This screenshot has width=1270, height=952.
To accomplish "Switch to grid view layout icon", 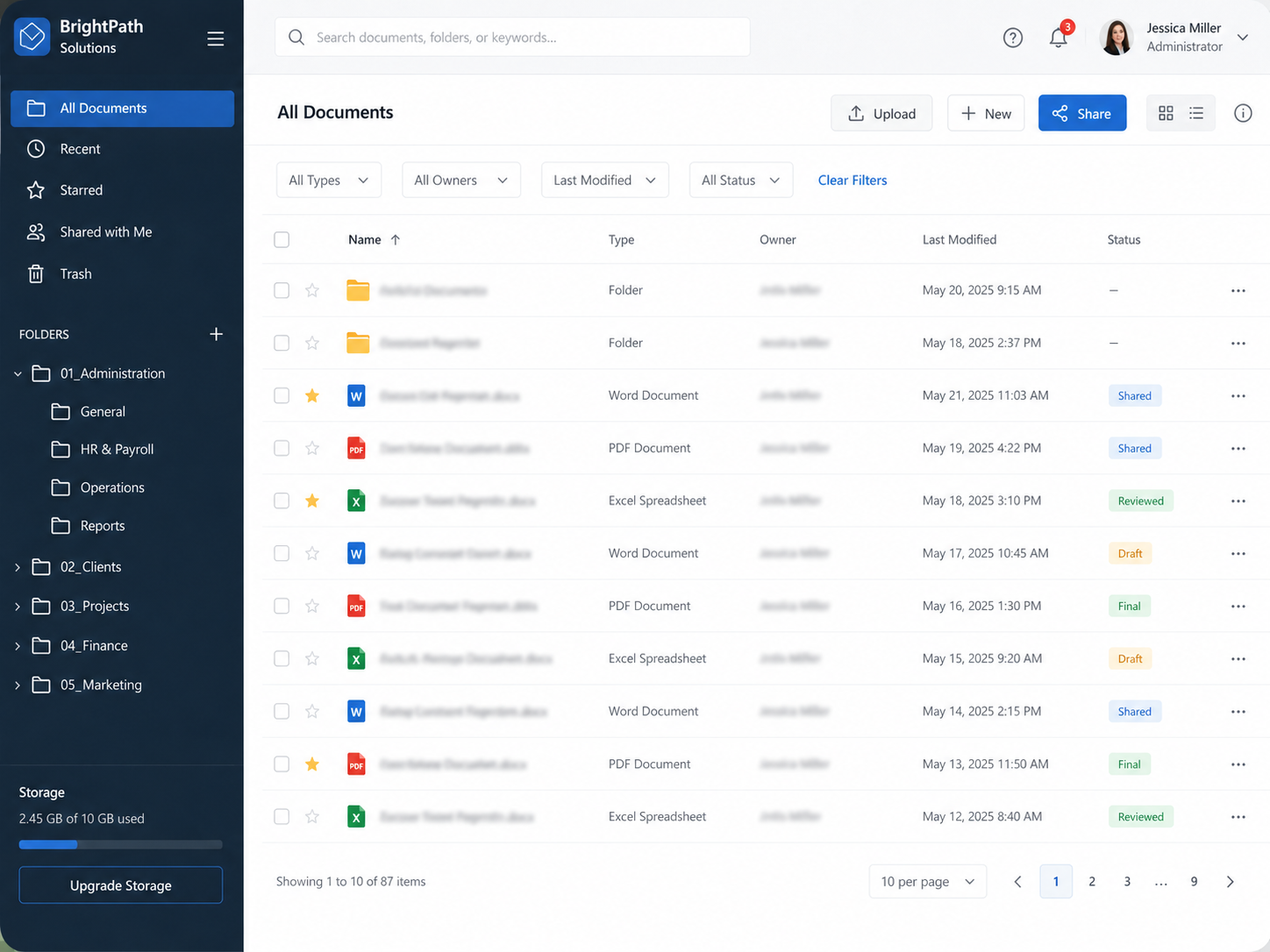I will pyautogui.click(x=1166, y=113).
